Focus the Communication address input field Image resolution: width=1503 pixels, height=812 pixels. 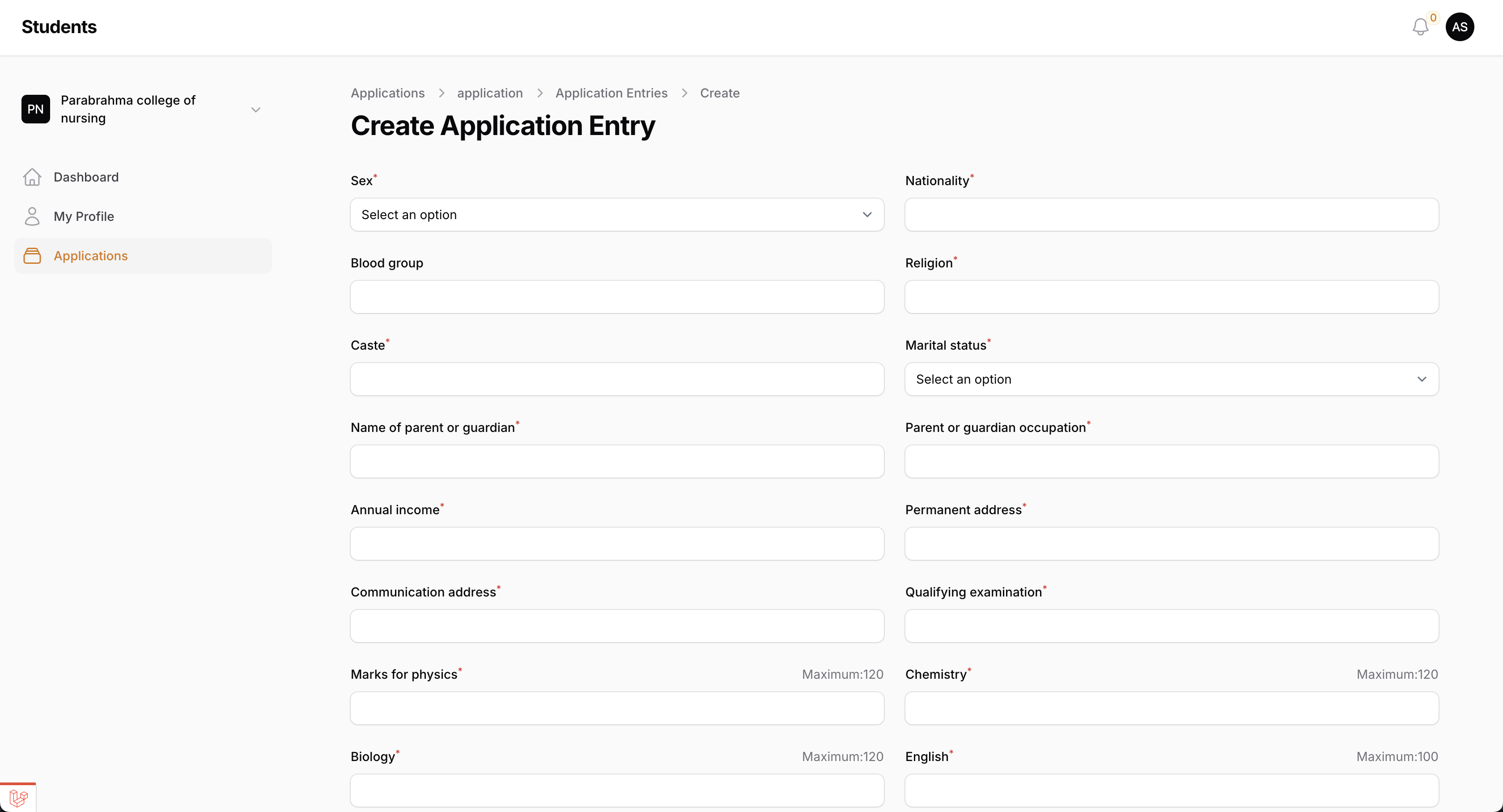pyautogui.click(x=617, y=626)
